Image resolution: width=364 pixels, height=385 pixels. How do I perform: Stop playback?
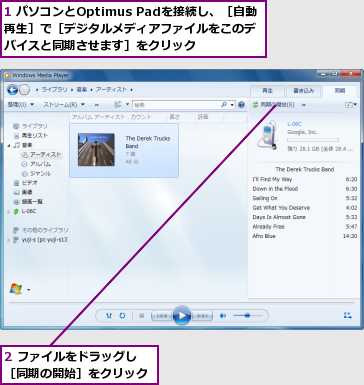(x=141, y=315)
